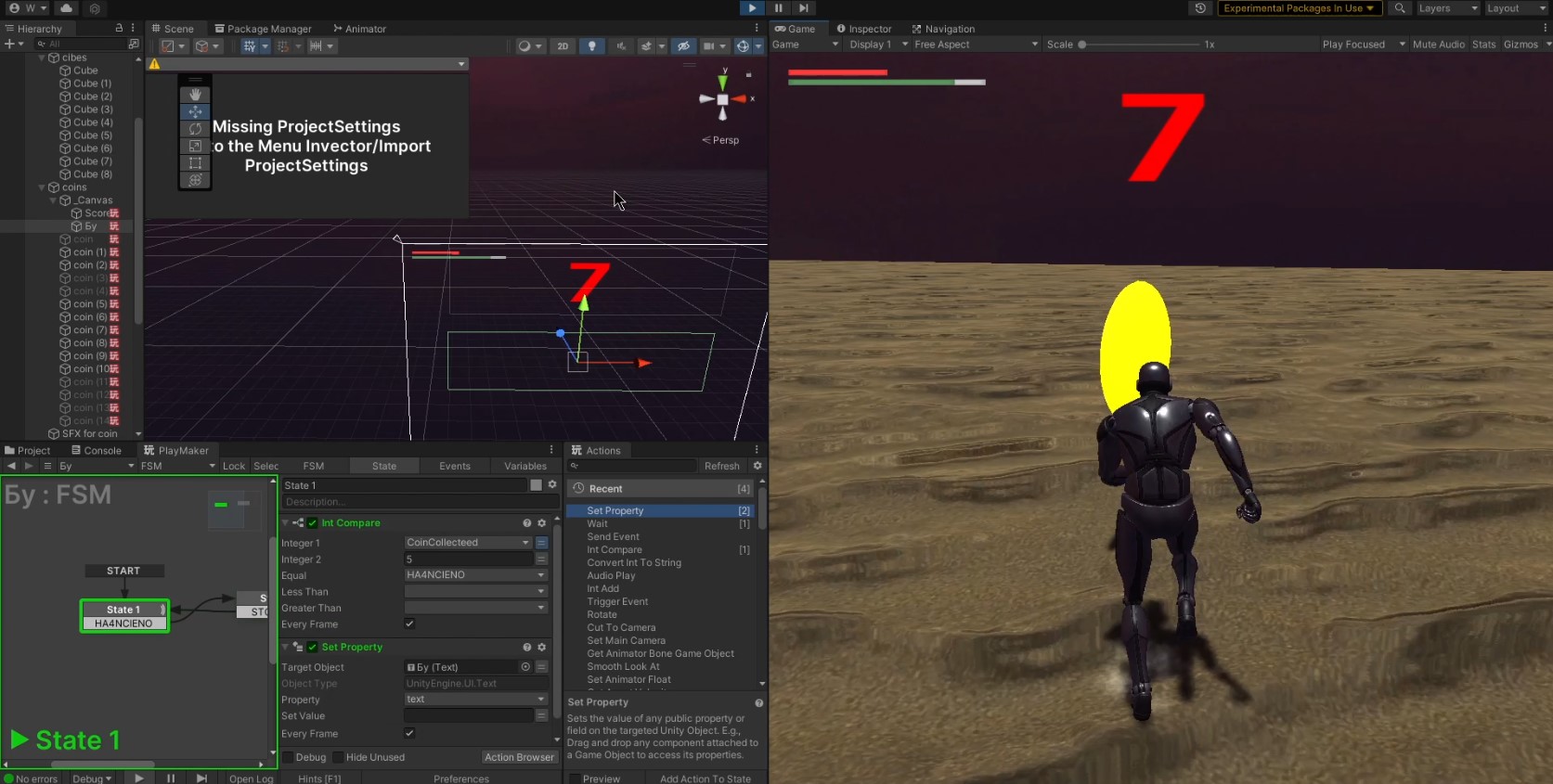The height and width of the screenshot is (784, 1553).
Task: Click the cloud services icon
Action: click(66, 7)
